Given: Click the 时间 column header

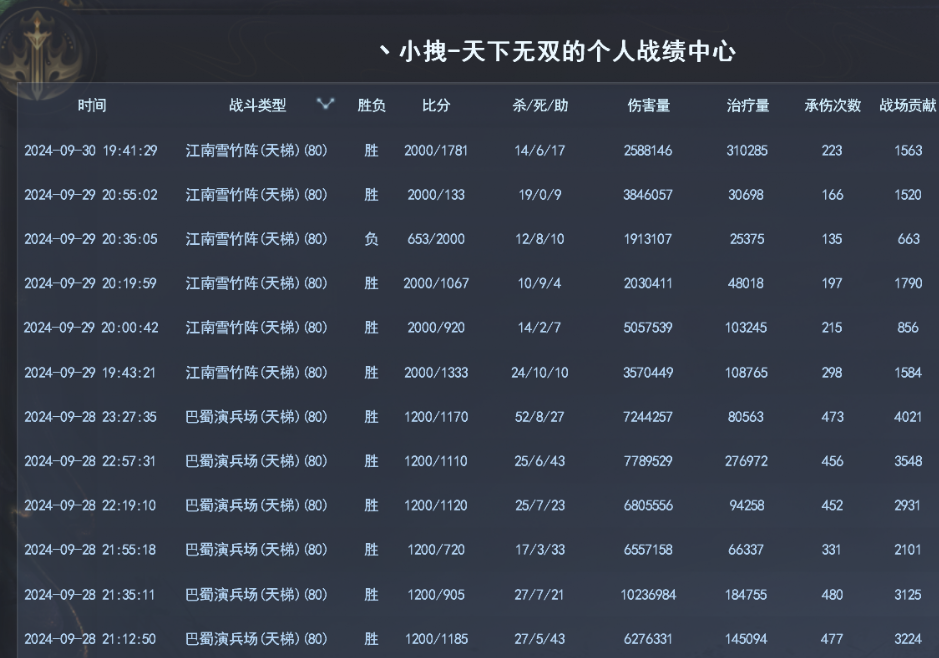Looking at the screenshot, I should coord(92,105).
